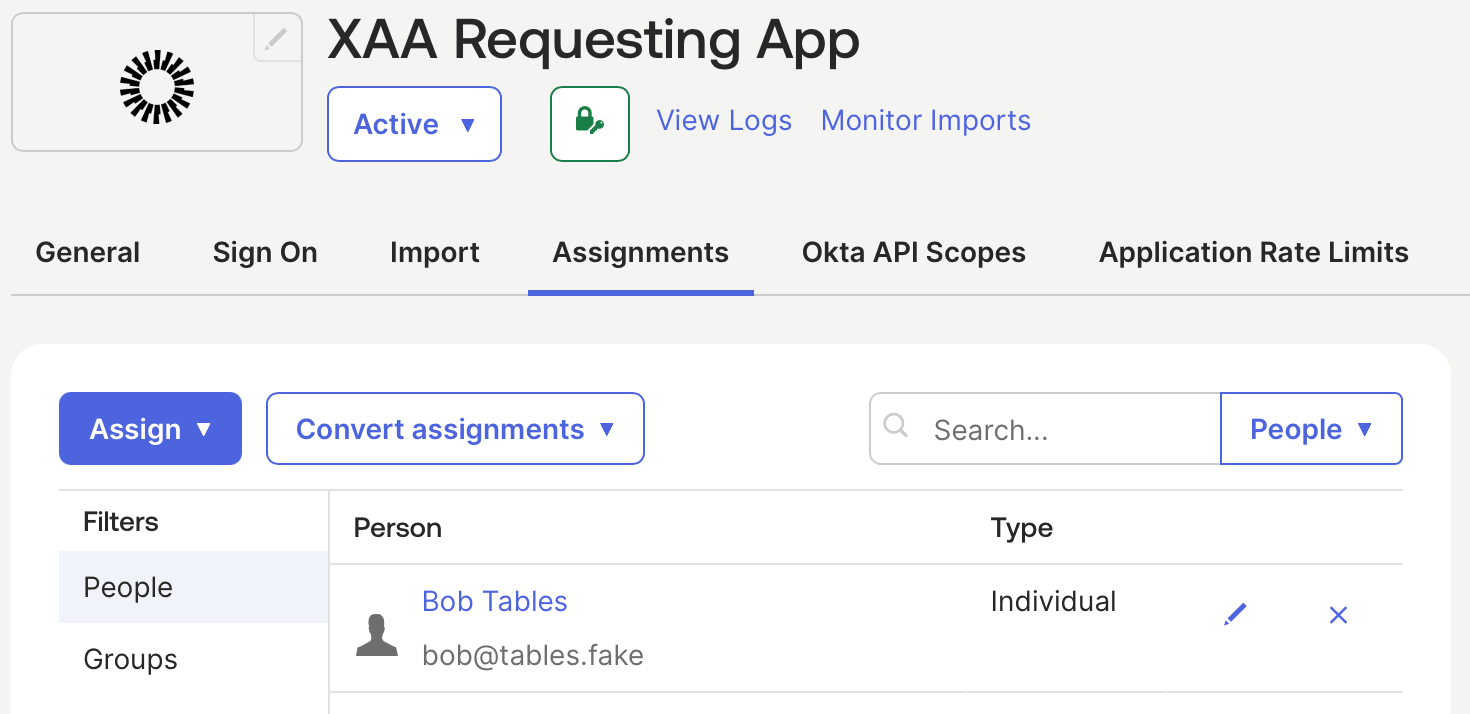Click into the Search... input field
Screen dimensions: 1470x714
tap(1045, 429)
